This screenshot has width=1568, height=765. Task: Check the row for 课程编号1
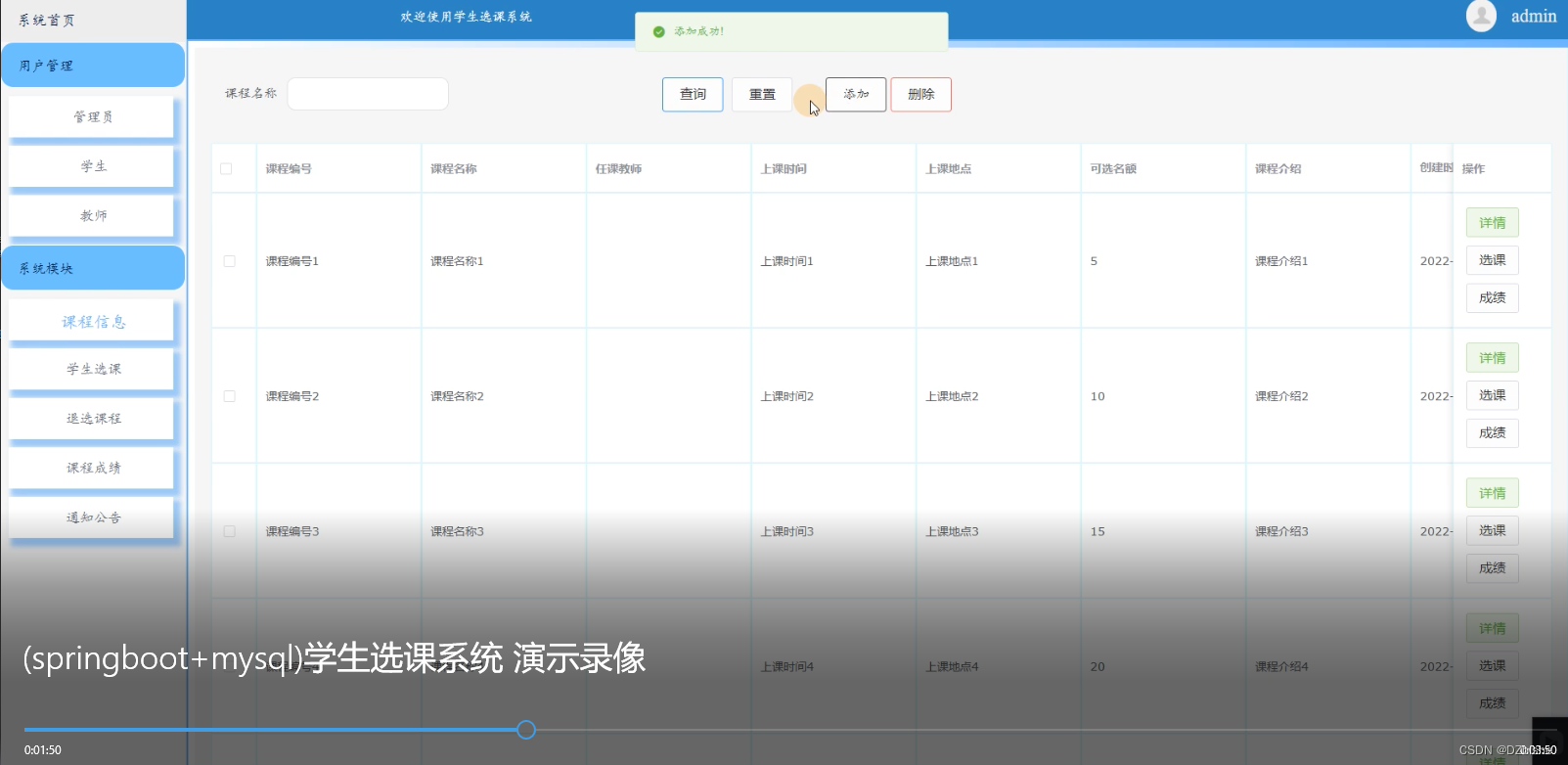(229, 261)
